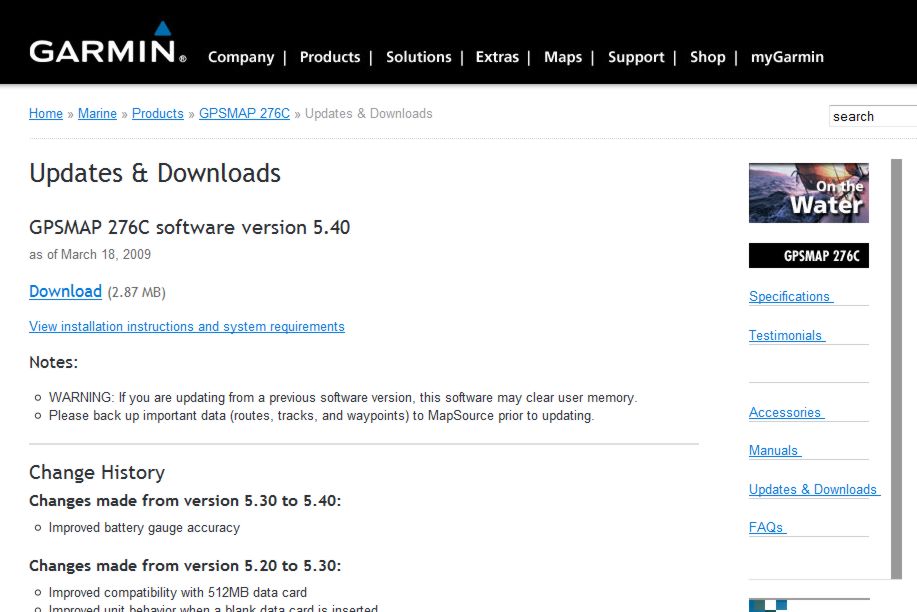Image resolution: width=917 pixels, height=612 pixels.
Task: Follow the Marine breadcrumb link
Action: 97,114
